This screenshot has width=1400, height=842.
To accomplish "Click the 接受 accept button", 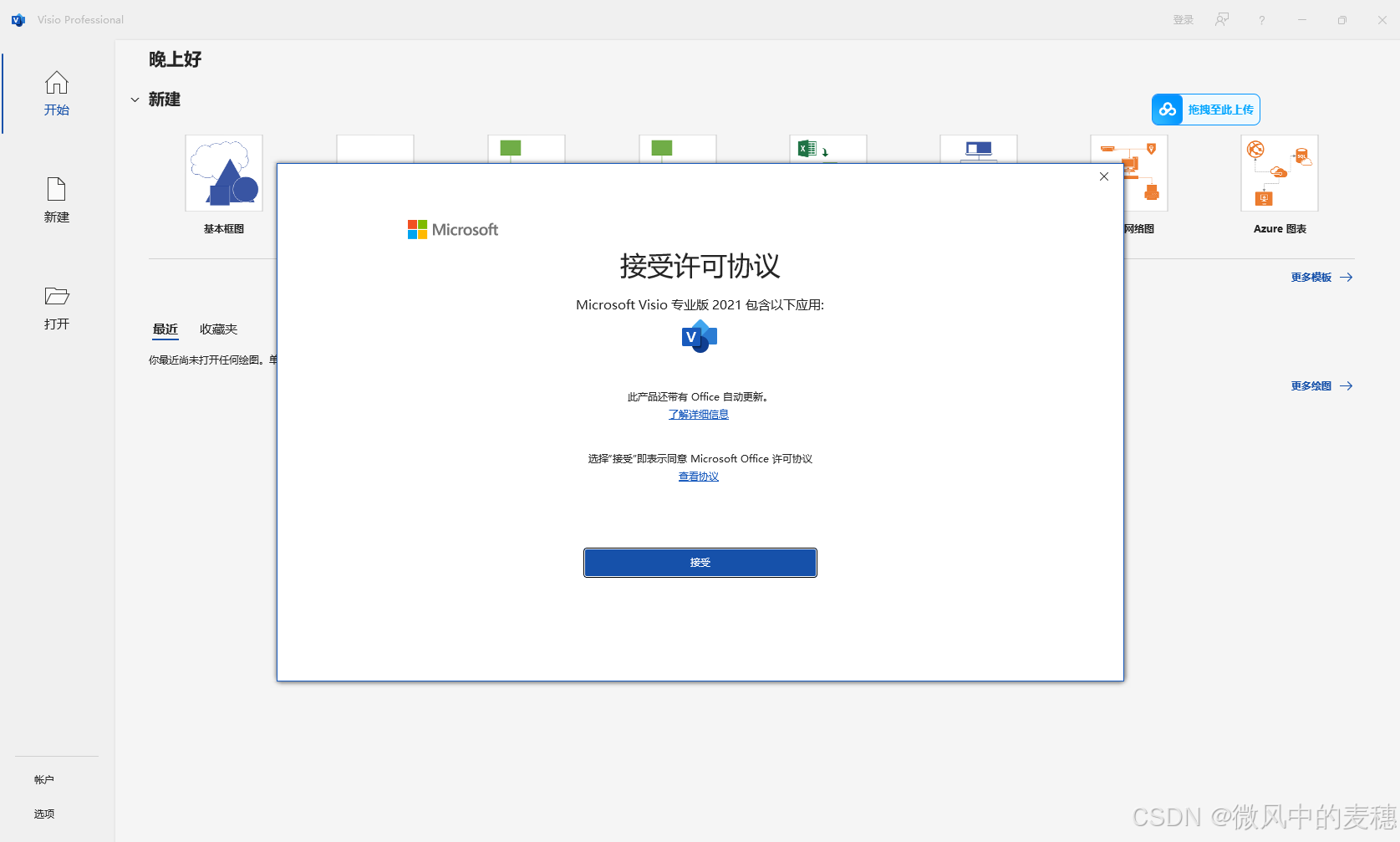I will [700, 562].
